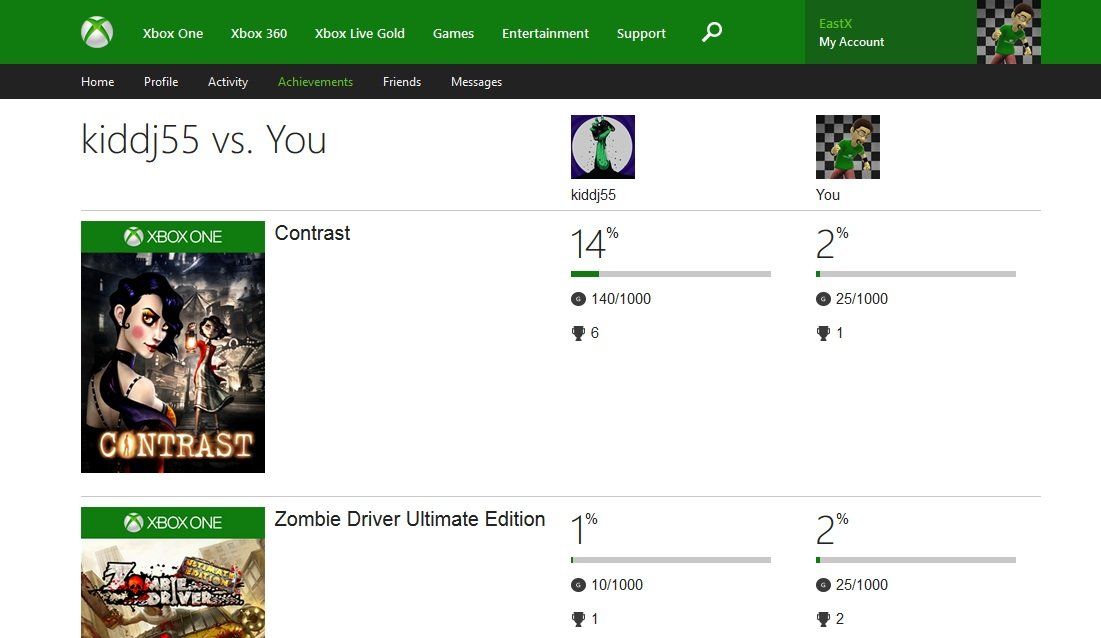The height and width of the screenshot is (638, 1101).
Task: Open the Friends tab
Action: coord(401,81)
